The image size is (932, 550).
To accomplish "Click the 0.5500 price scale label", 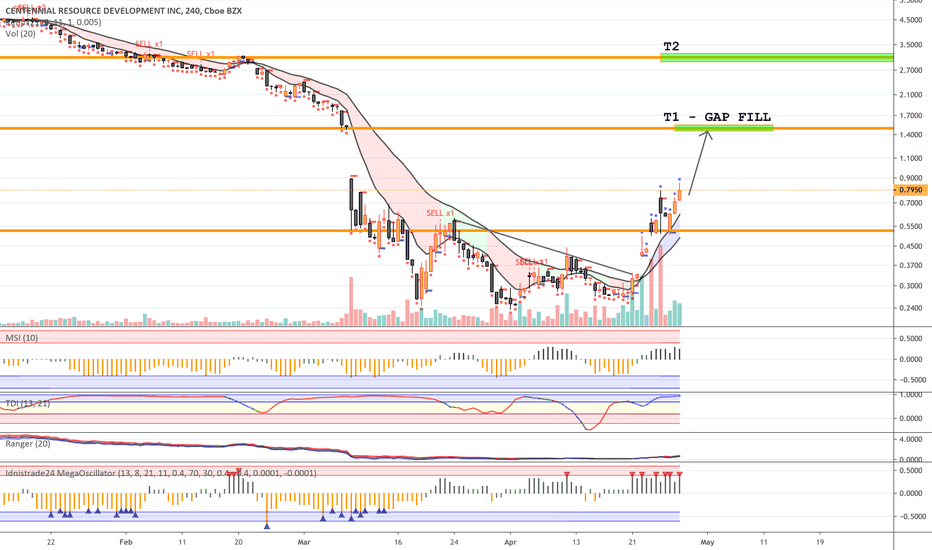I will tap(911, 227).
